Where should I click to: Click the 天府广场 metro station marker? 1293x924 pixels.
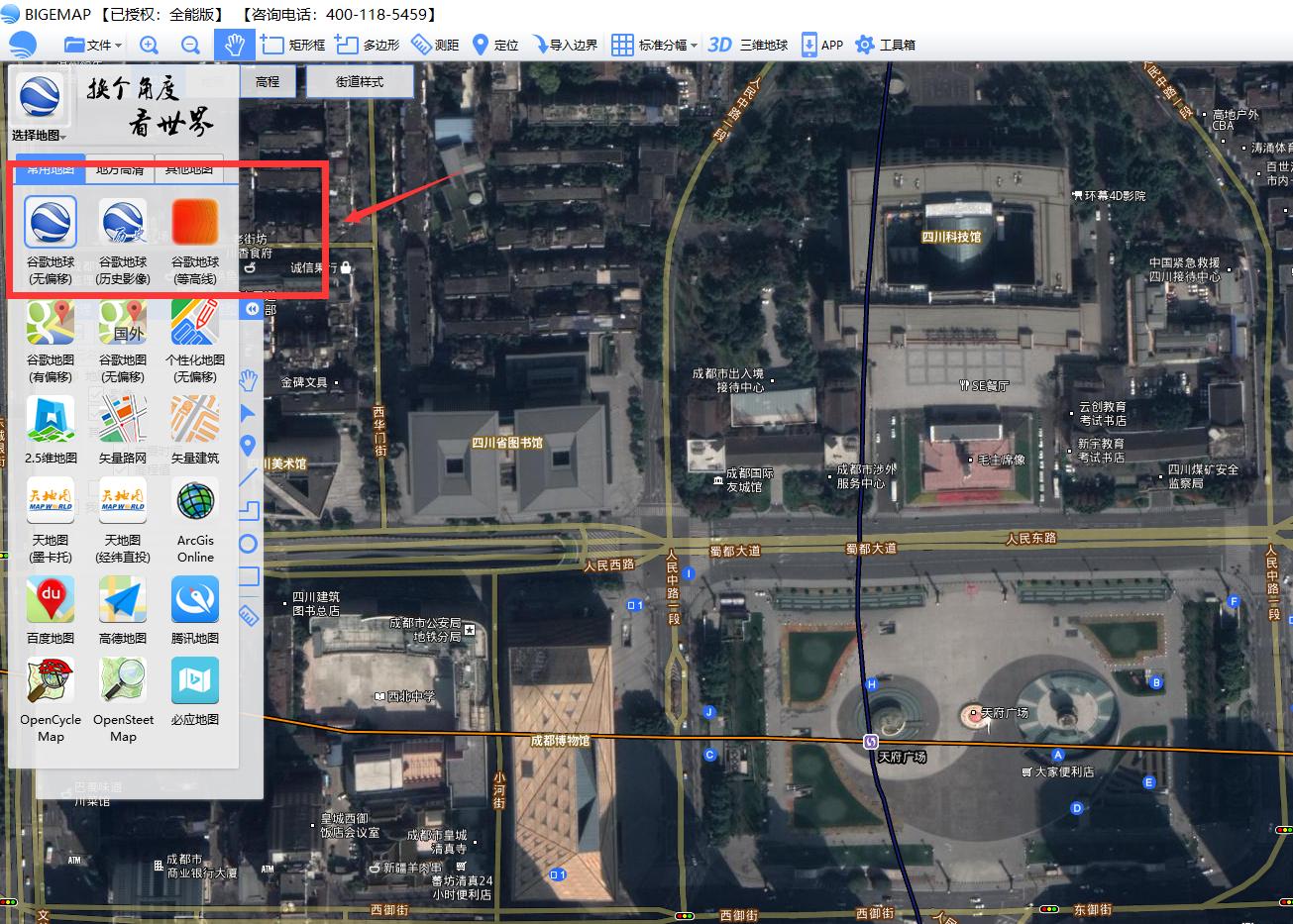coord(871,741)
